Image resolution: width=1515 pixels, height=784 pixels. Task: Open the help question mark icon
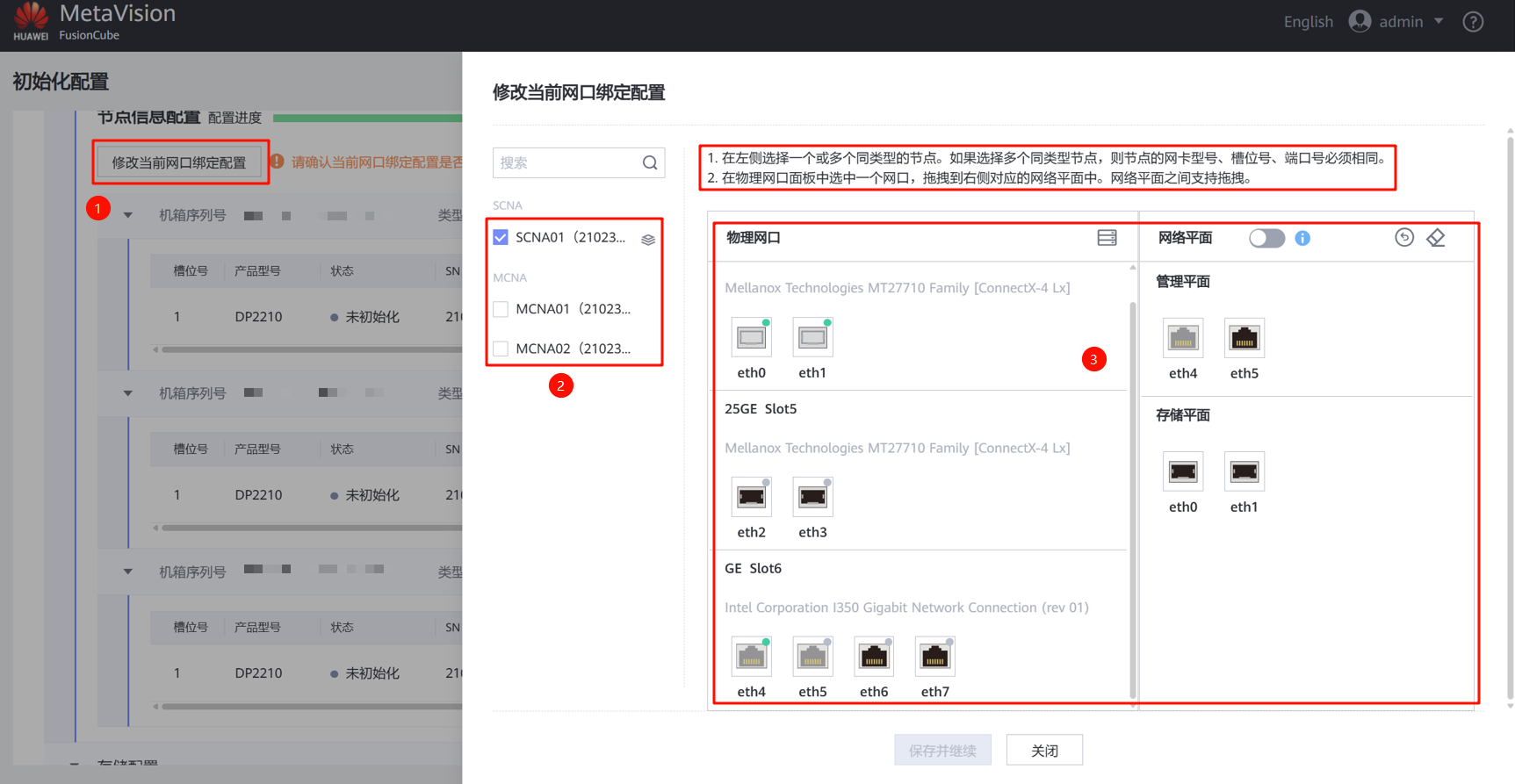[x=1473, y=22]
